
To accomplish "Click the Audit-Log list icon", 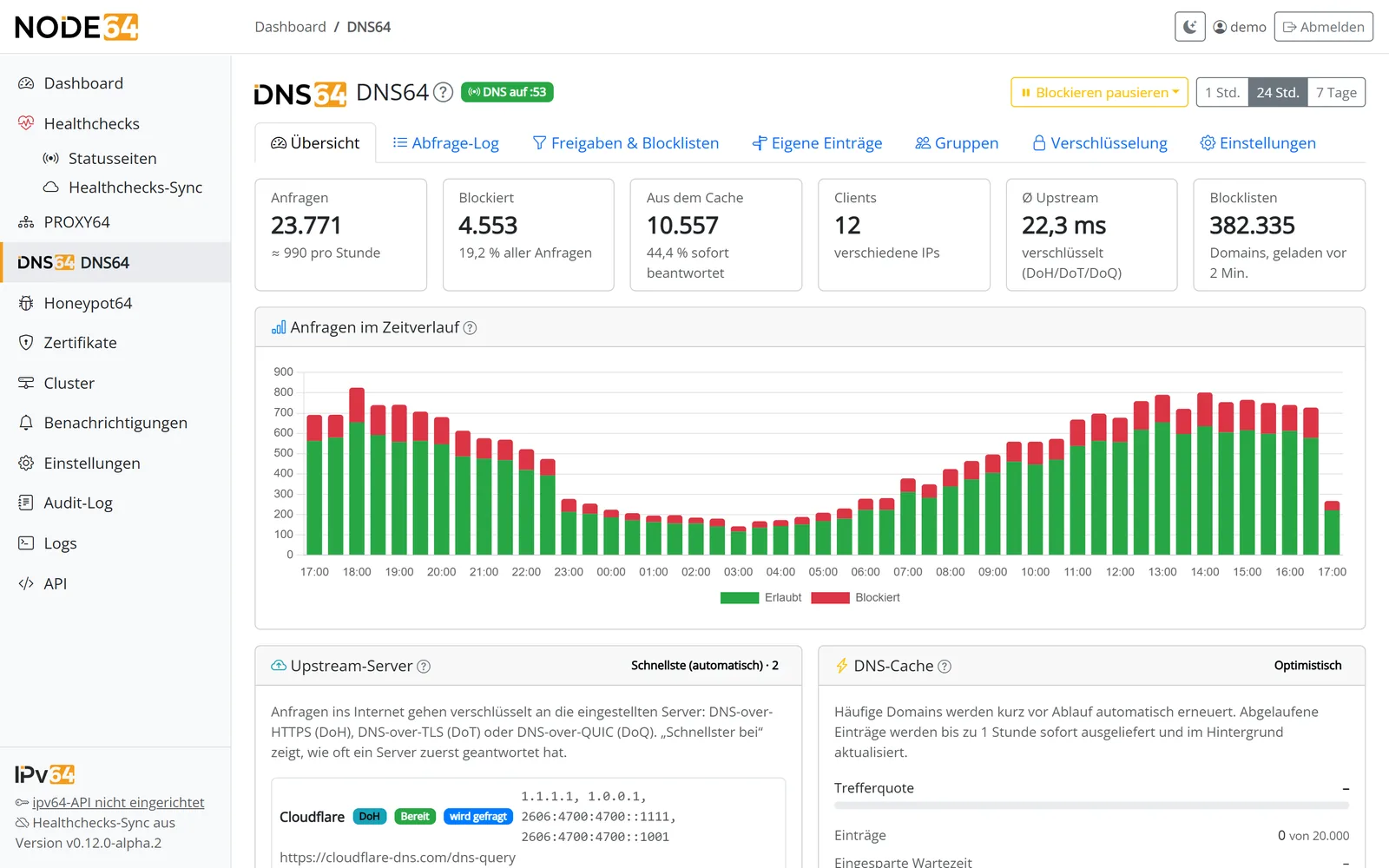I will pyautogui.click(x=26, y=503).
